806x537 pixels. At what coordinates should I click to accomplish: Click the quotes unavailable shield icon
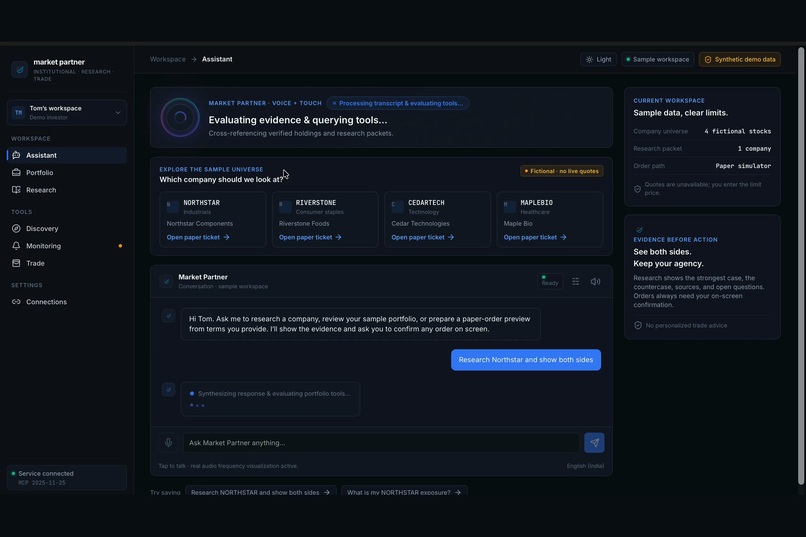(637, 189)
